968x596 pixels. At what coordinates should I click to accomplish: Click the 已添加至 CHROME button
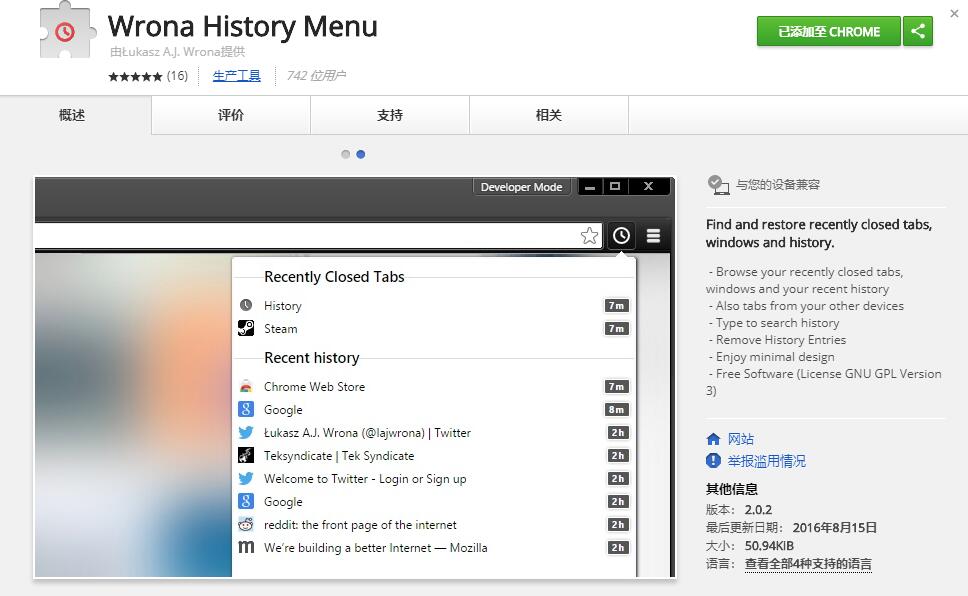(828, 31)
